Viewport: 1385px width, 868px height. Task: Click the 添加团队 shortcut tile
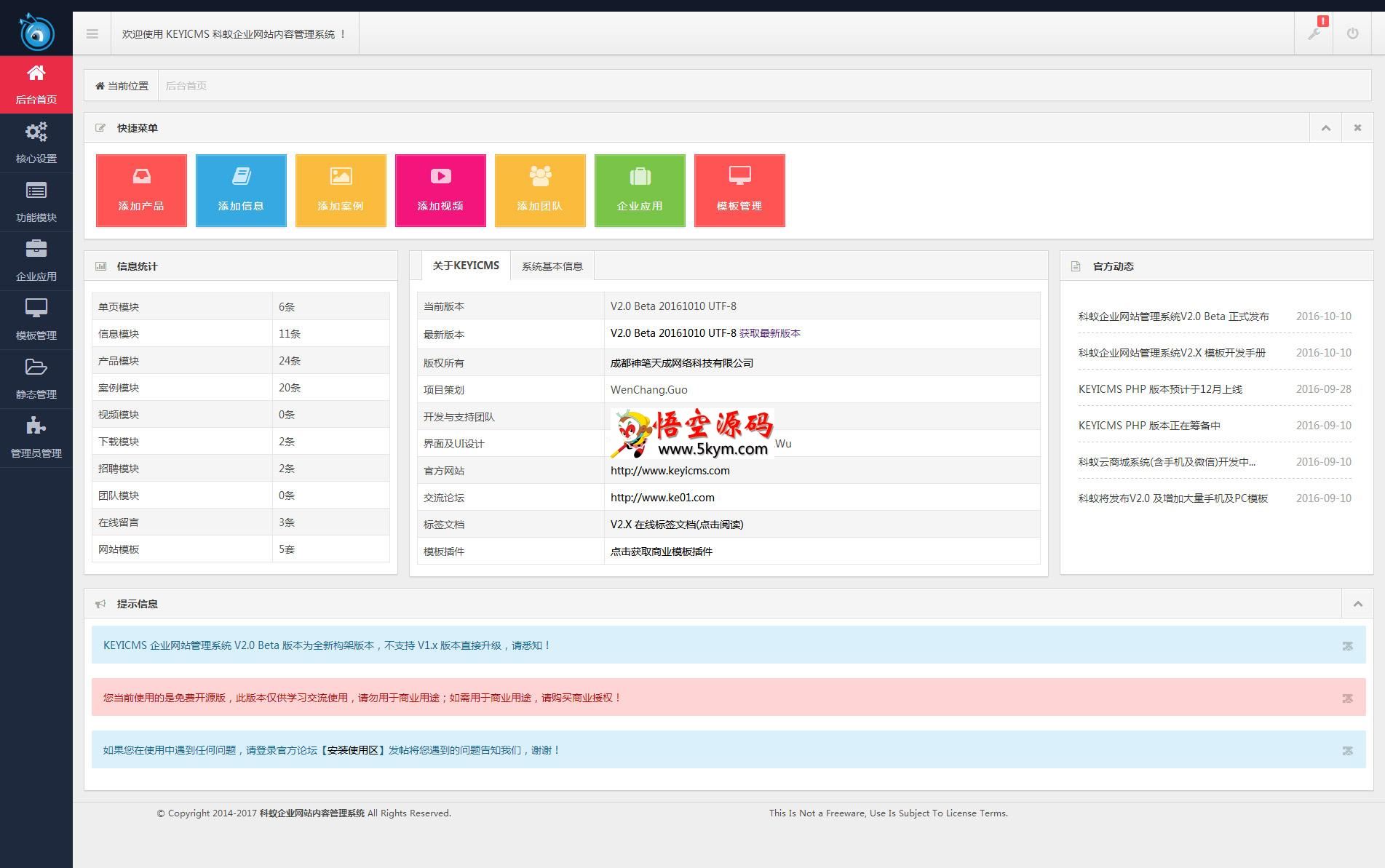click(540, 191)
